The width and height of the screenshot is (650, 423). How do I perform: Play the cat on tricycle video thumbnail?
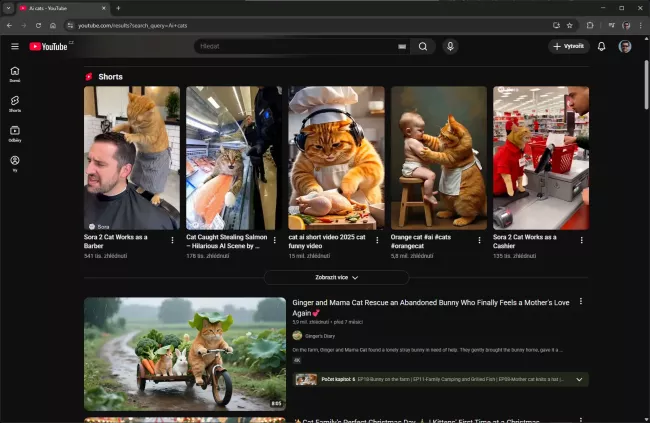point(185,354)
